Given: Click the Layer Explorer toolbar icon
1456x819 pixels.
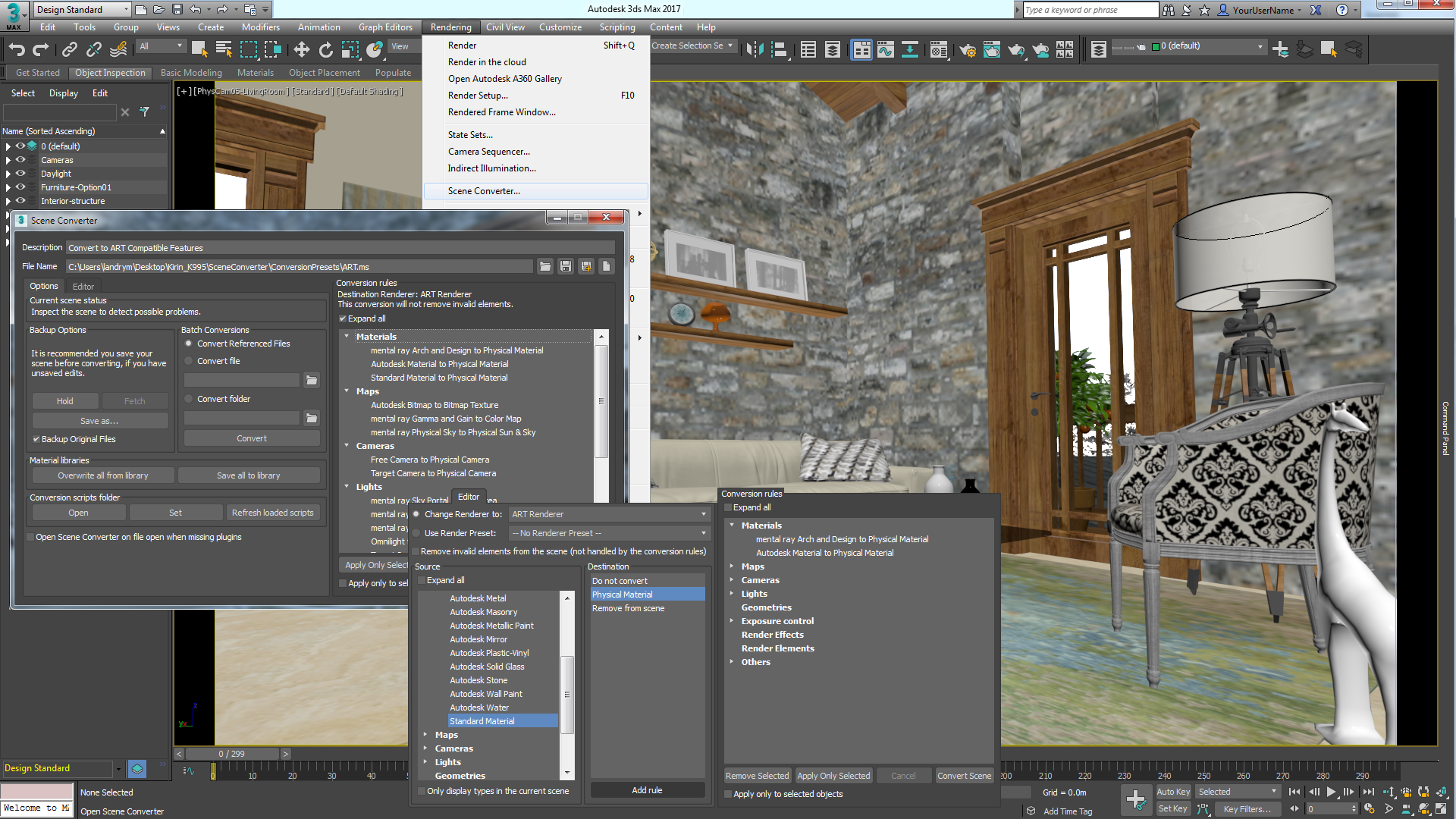Looking at the screenshot, I should coord(833,49).
